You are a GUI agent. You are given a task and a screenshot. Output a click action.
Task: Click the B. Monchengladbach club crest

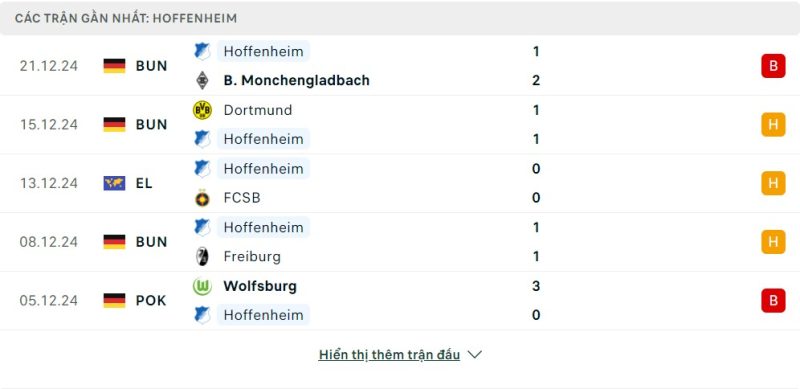click(x=202, y=81)
